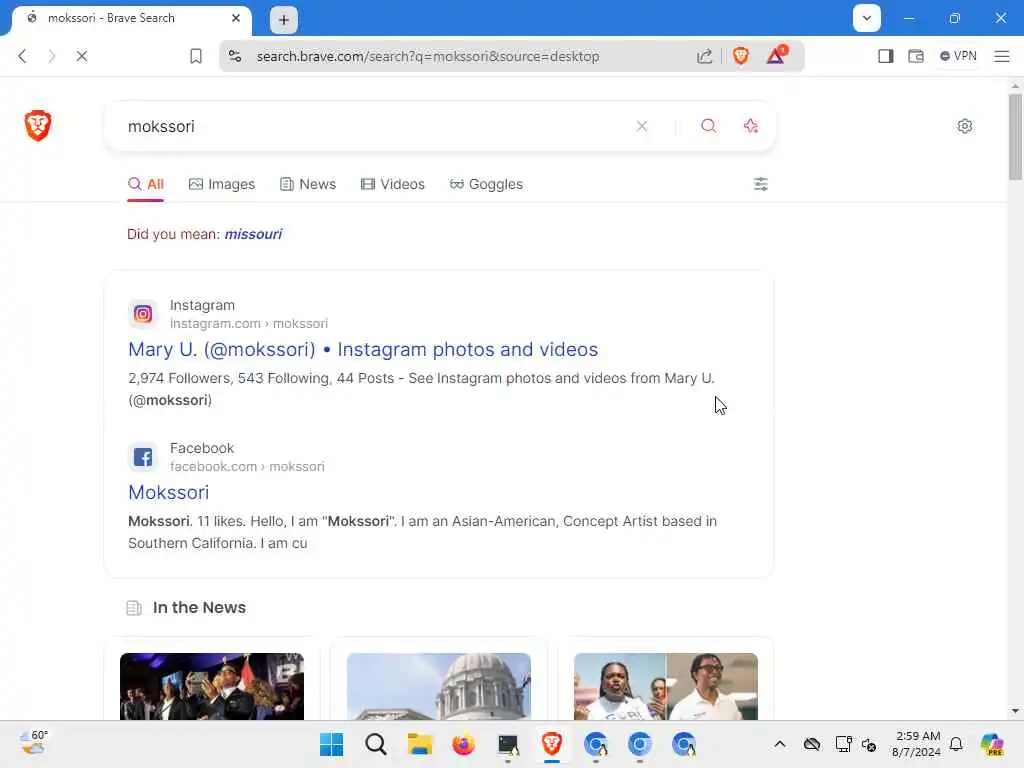Open the Brave hamburger menu
Screen dimensions: 1024x768
click(x=1002, y=56)
